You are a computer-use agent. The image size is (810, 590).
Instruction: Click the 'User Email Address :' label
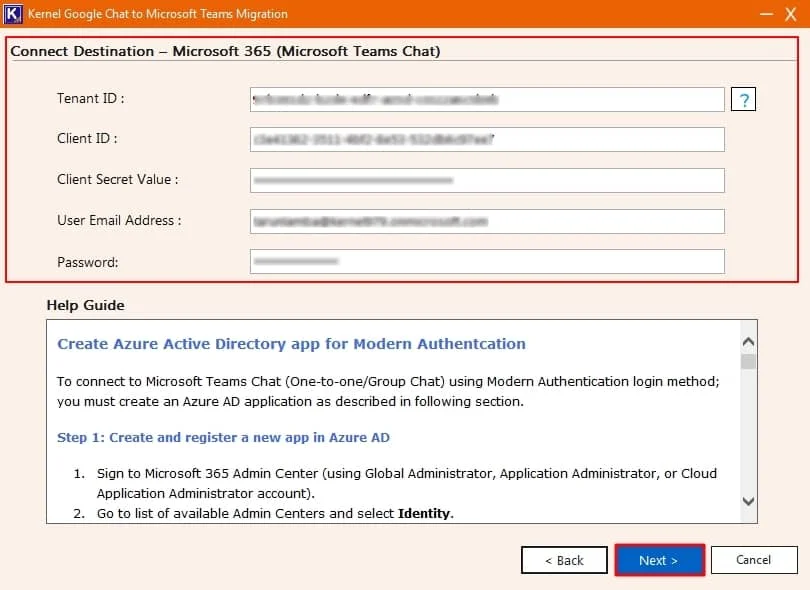click(x=119, y=221)
